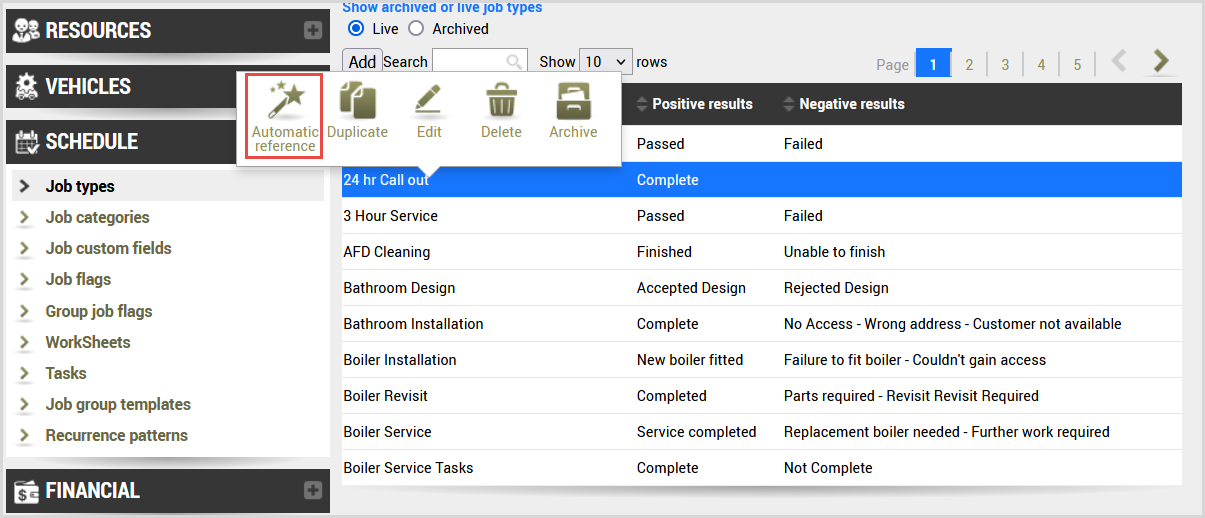This screenshot has height=518, width=1205.
Task: Go to next page arrow
Action: (1160, 62)
